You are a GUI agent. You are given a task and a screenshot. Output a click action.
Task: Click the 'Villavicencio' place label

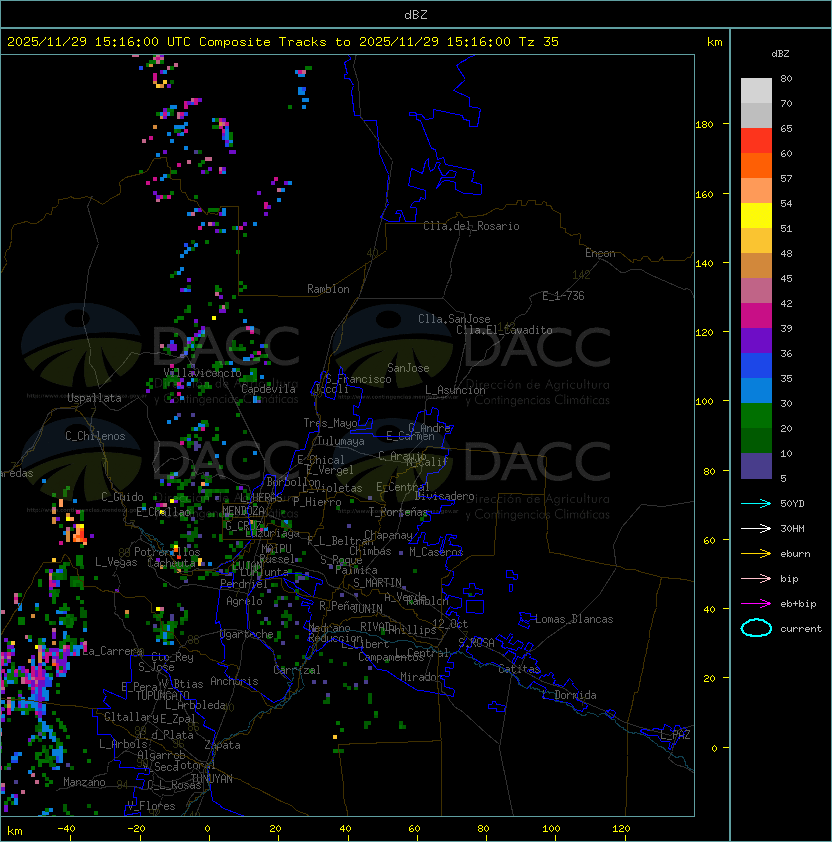coord(202,373)
